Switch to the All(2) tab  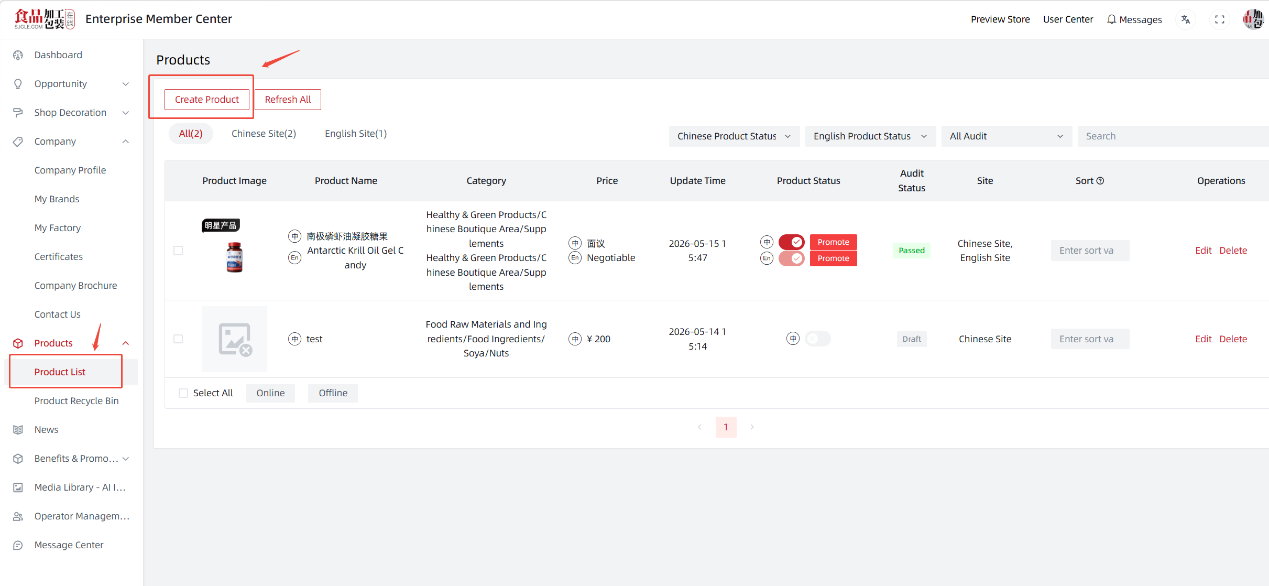coord(191,134)
